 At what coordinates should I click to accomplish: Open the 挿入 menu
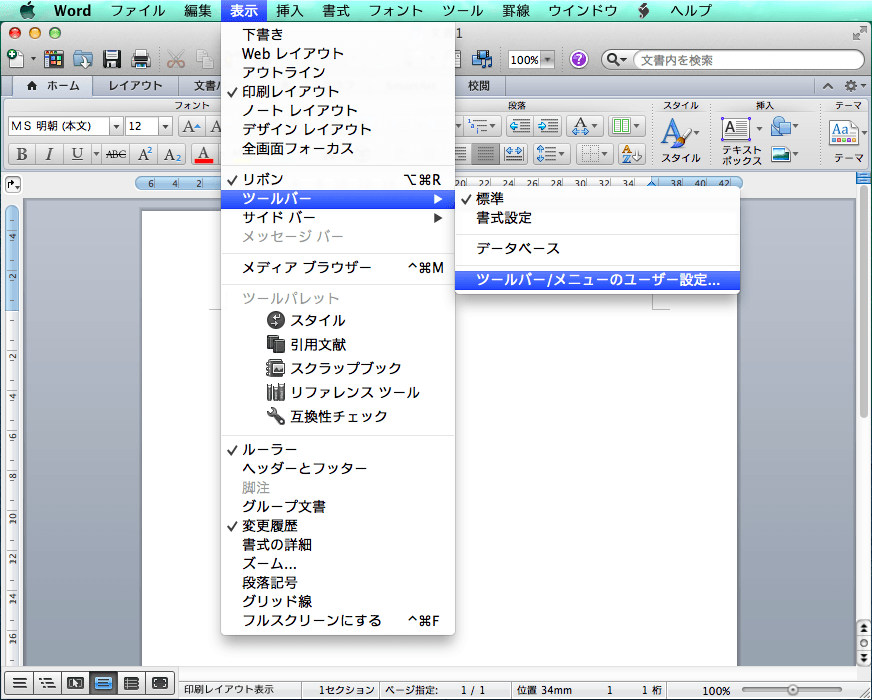(290, 11)
